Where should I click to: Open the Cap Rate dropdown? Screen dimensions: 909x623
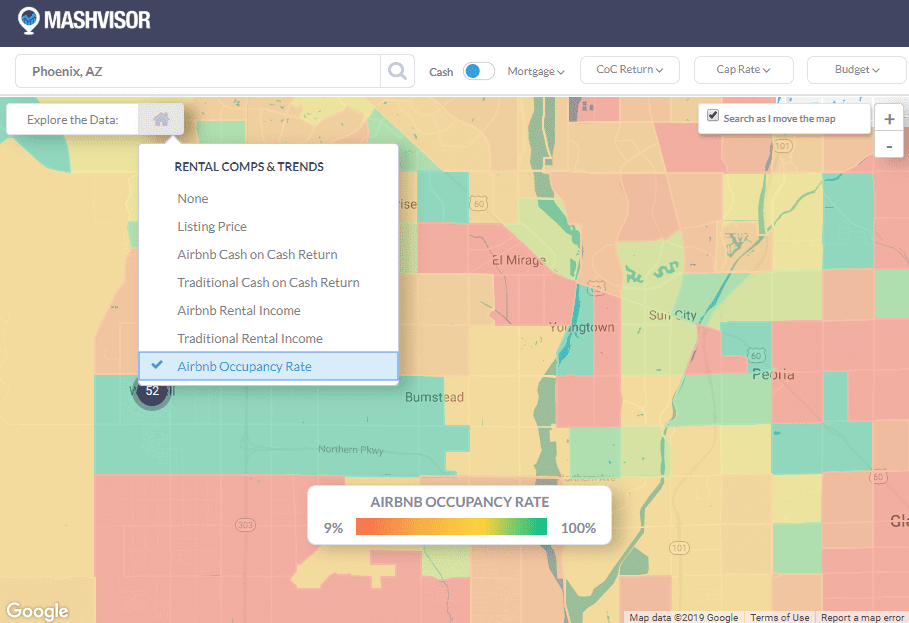click(x=743, y=70)
